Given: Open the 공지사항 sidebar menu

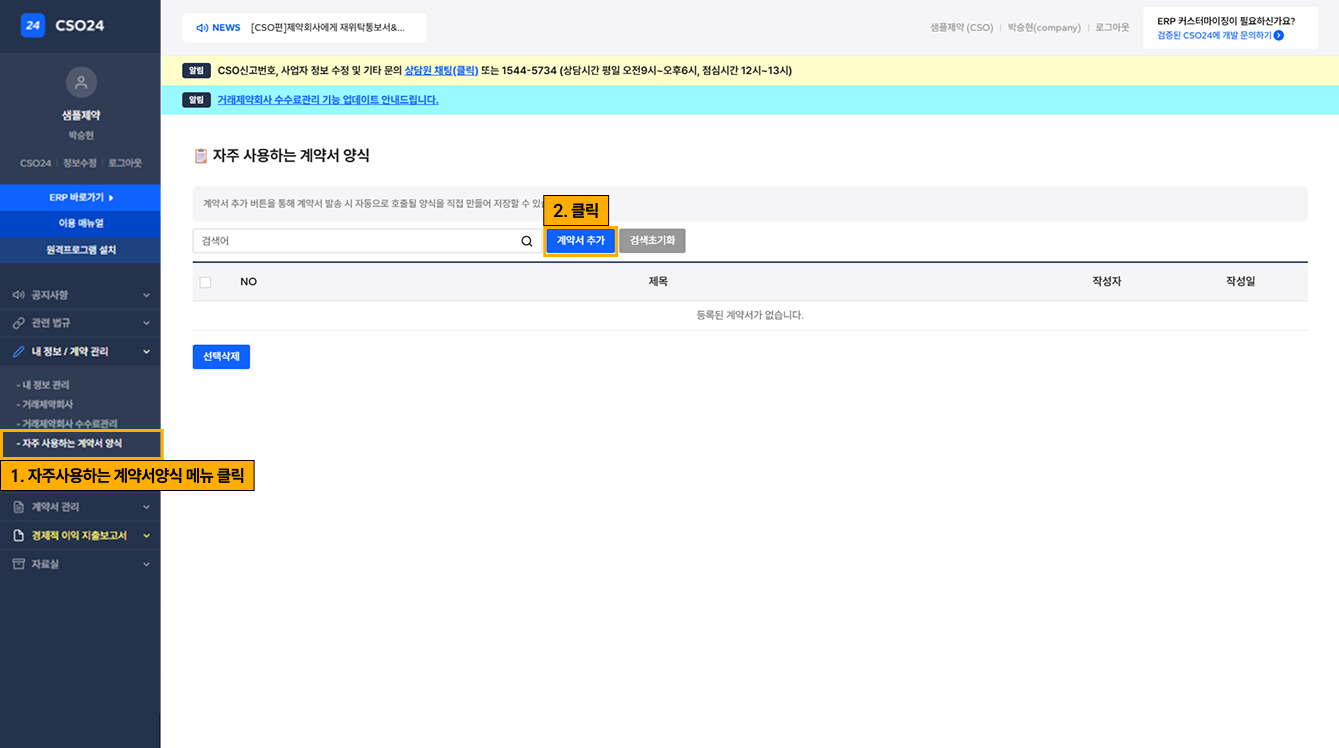Looking at the screenshot, I should coord(80,295).
